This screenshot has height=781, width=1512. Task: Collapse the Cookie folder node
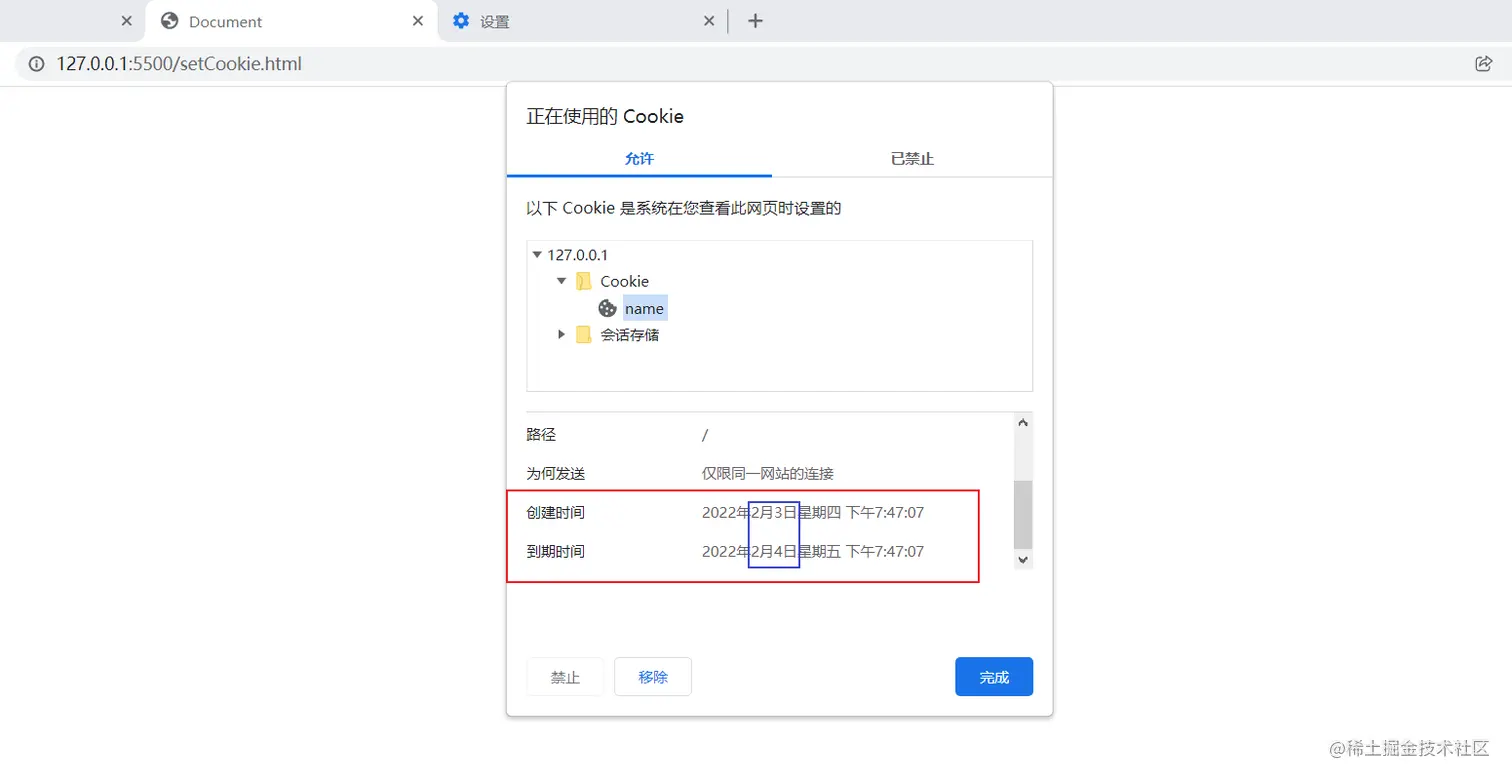[x=561, y=281]
